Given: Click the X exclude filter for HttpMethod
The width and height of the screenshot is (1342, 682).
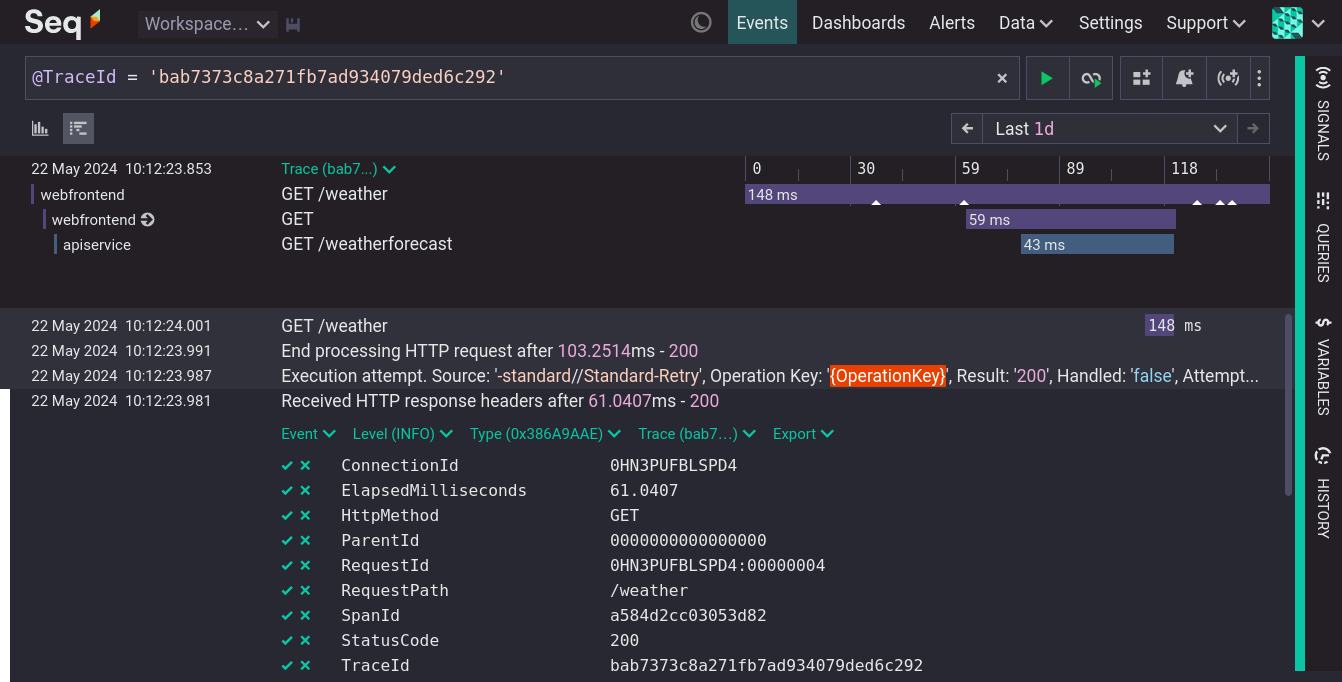Looking at the screenshot, I should [x=305, y=516].
